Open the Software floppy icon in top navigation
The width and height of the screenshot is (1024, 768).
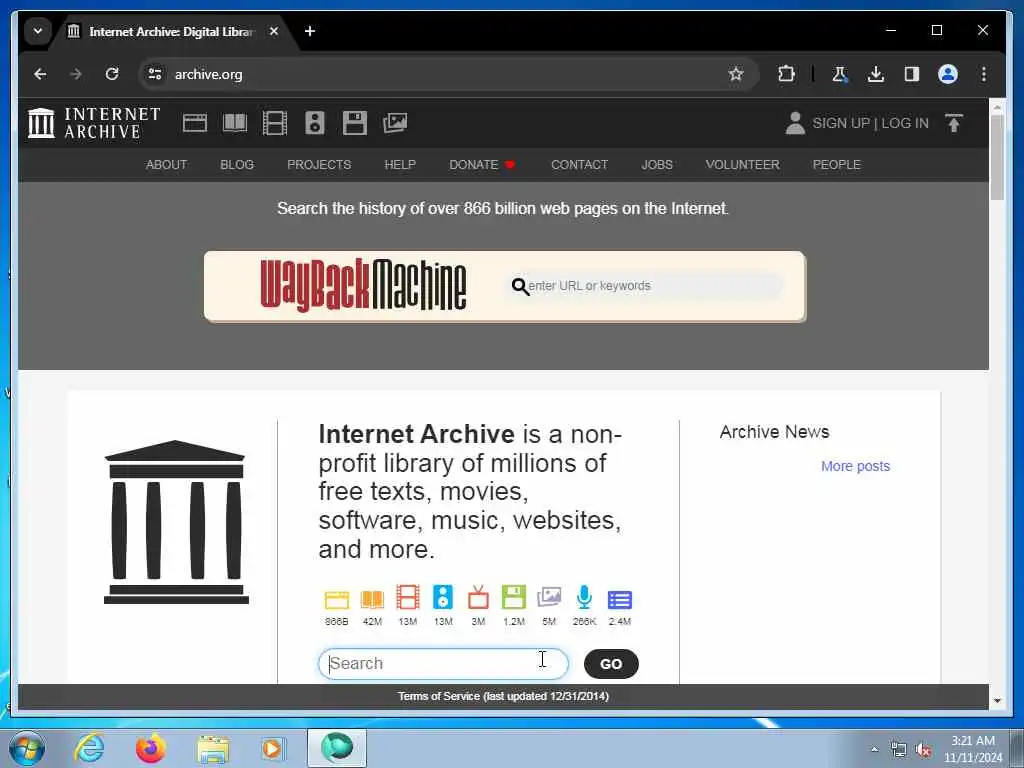tap(355, 123)
